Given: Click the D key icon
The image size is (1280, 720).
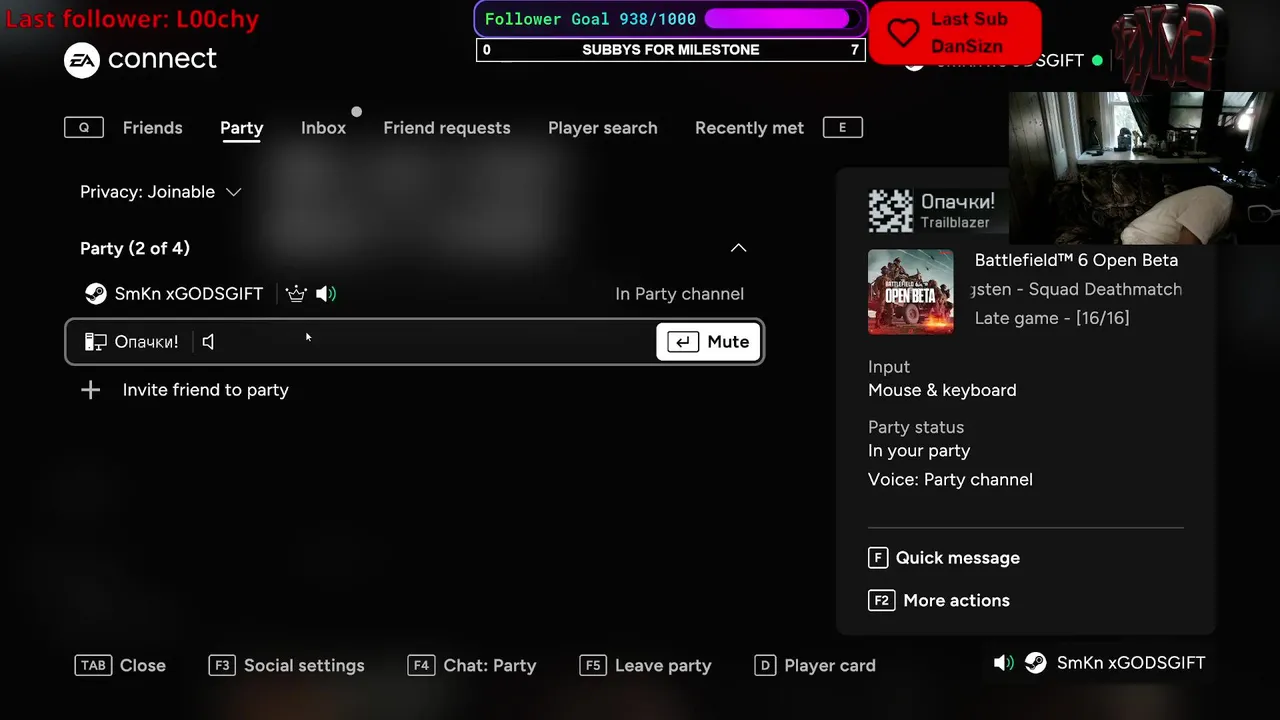Looking at the screenshot, I should pyautogui.click(x=765, y=666).
